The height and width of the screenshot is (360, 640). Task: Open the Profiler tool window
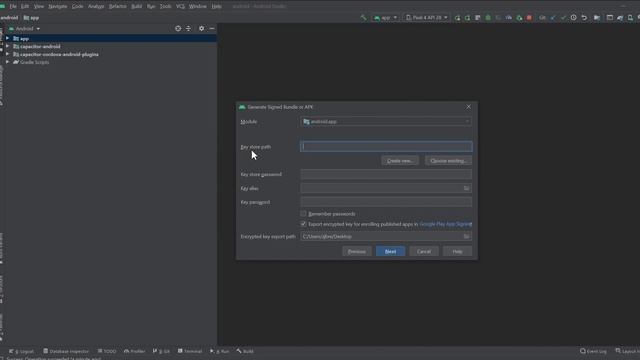pyautogui.click(x=134, y=351)
